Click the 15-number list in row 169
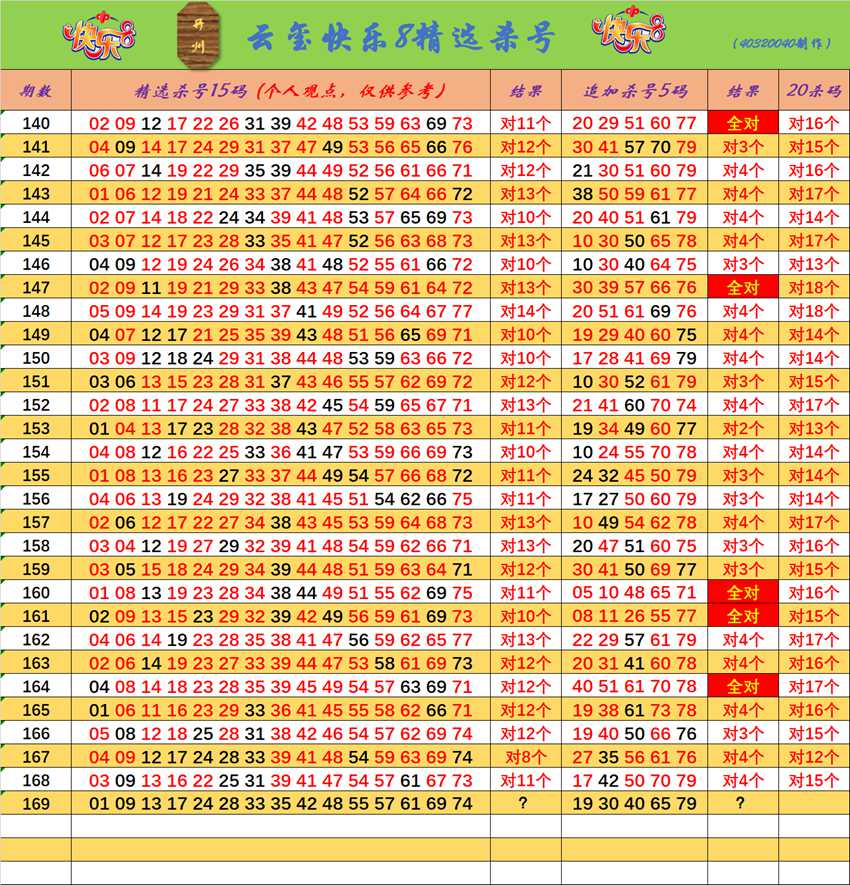 (x=281, y=804)
